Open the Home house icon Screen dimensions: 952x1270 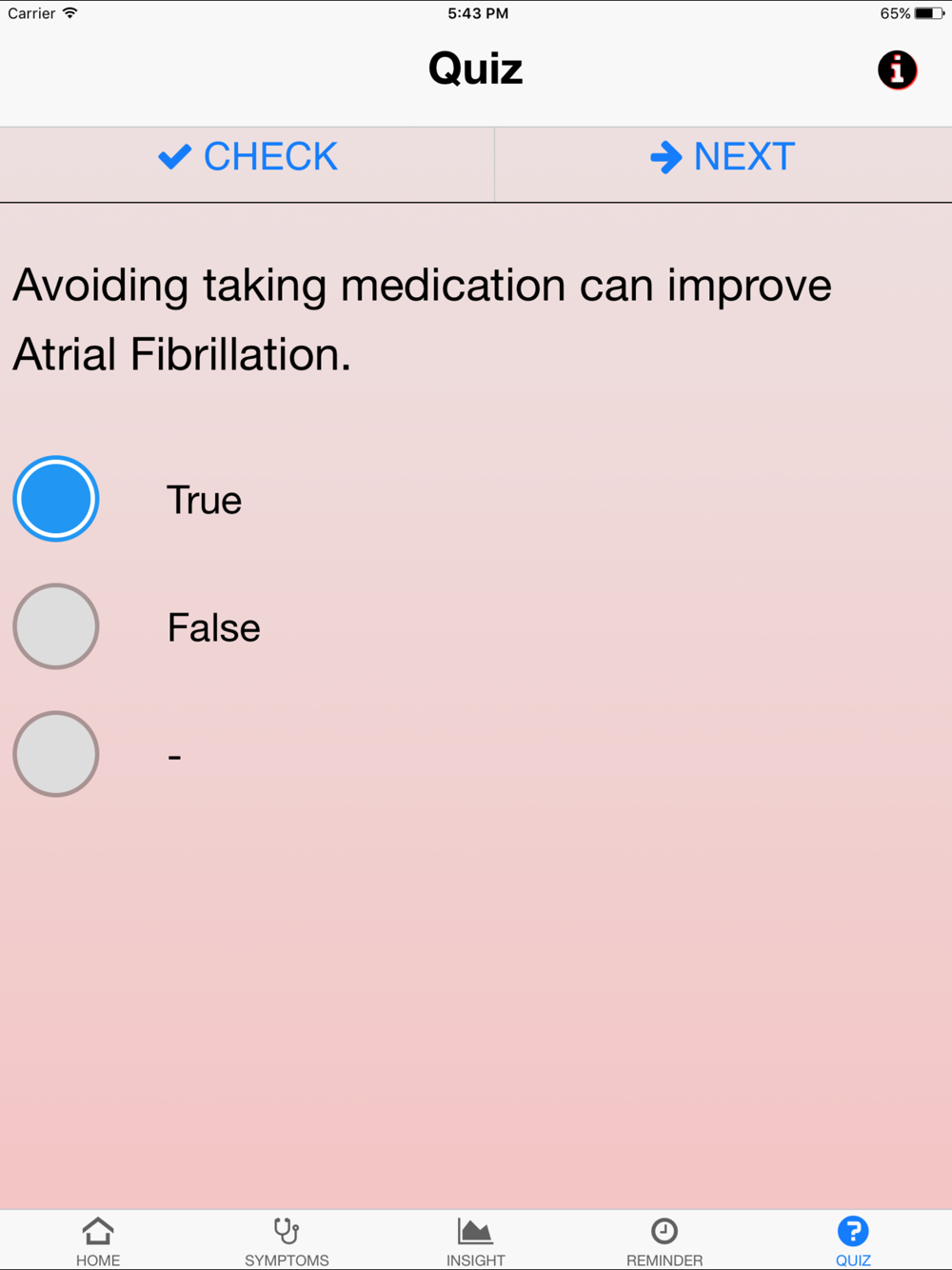pos(98,1231)
